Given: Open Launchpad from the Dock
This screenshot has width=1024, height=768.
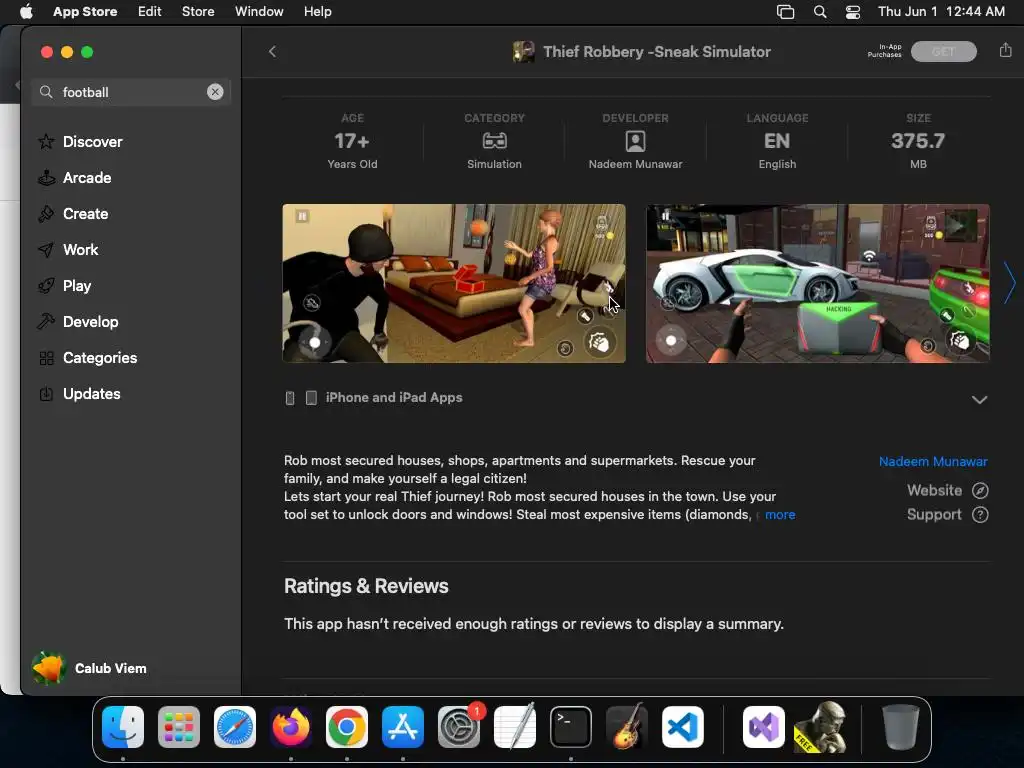Looking at the screenshot, I should 179,727.
